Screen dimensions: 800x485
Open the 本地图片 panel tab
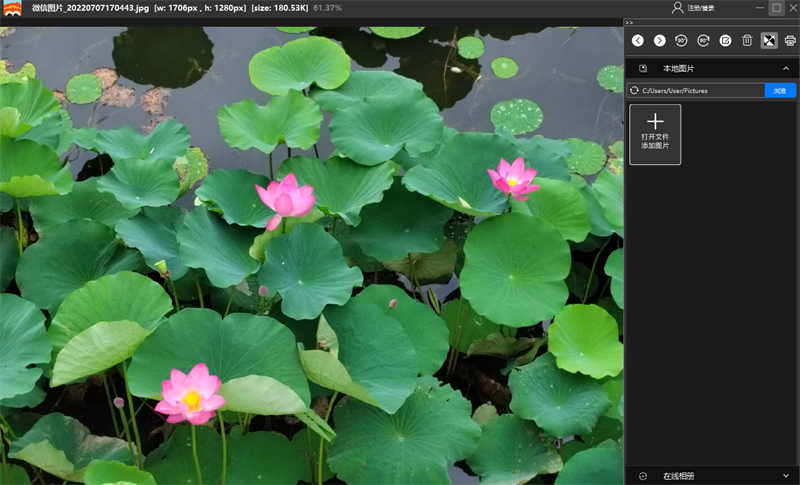[678, 68]
